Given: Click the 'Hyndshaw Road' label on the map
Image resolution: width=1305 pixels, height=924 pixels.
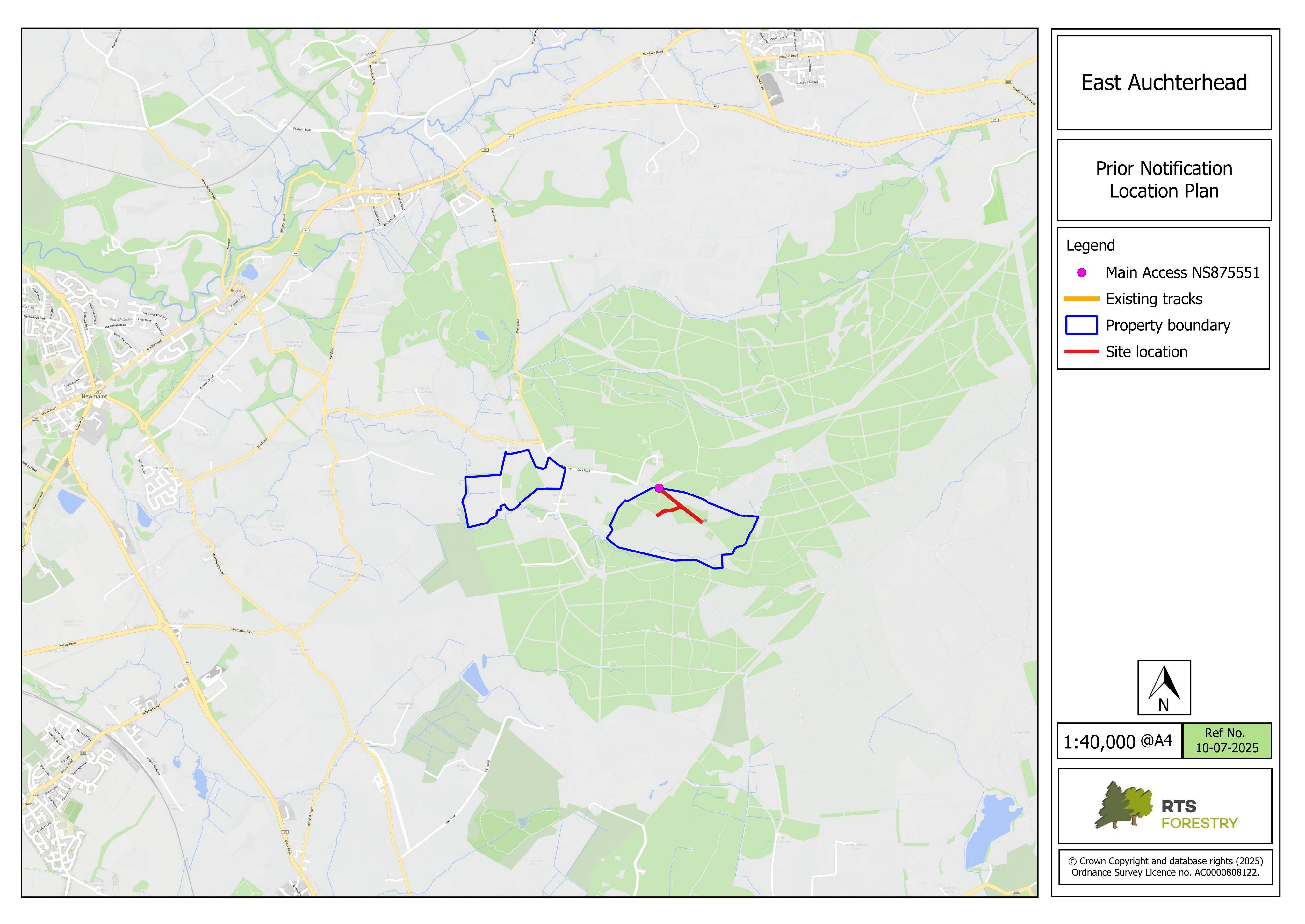Looking at the screenshot, I should click(x=242, y=631).
